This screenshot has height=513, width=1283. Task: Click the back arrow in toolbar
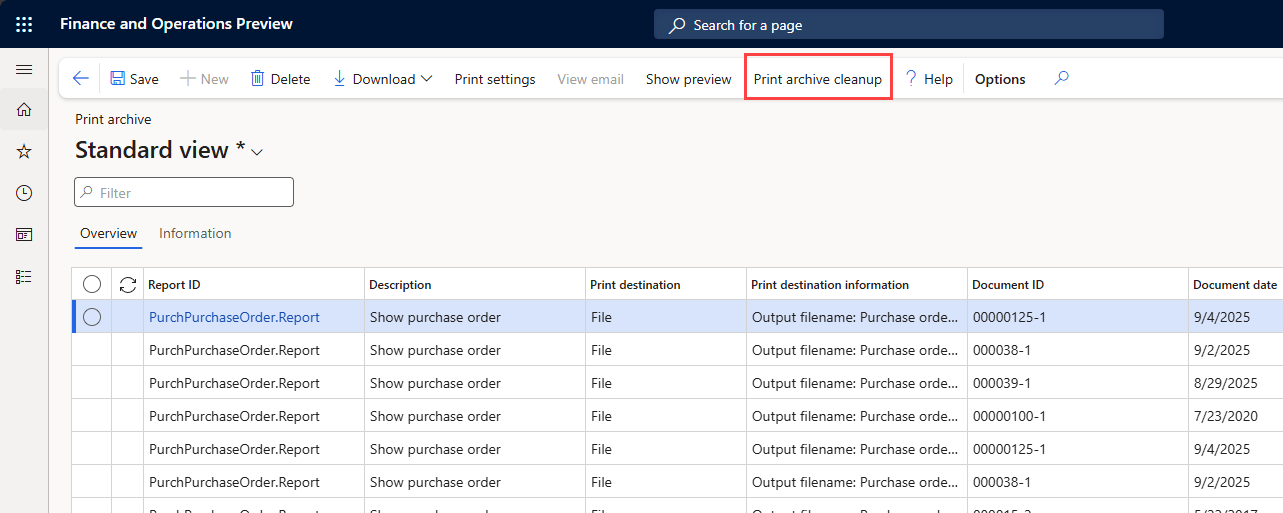81,79
